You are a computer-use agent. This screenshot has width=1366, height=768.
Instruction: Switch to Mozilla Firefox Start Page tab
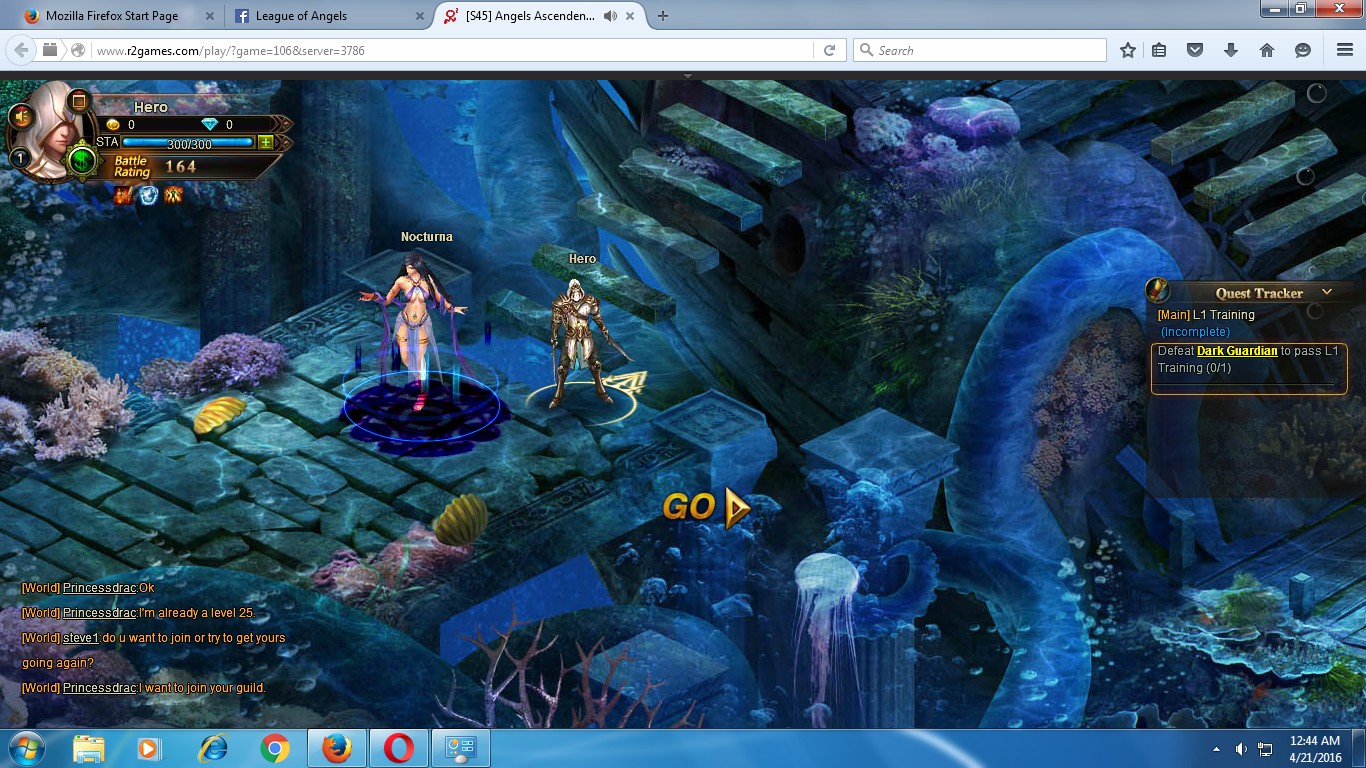coord(111,16)
